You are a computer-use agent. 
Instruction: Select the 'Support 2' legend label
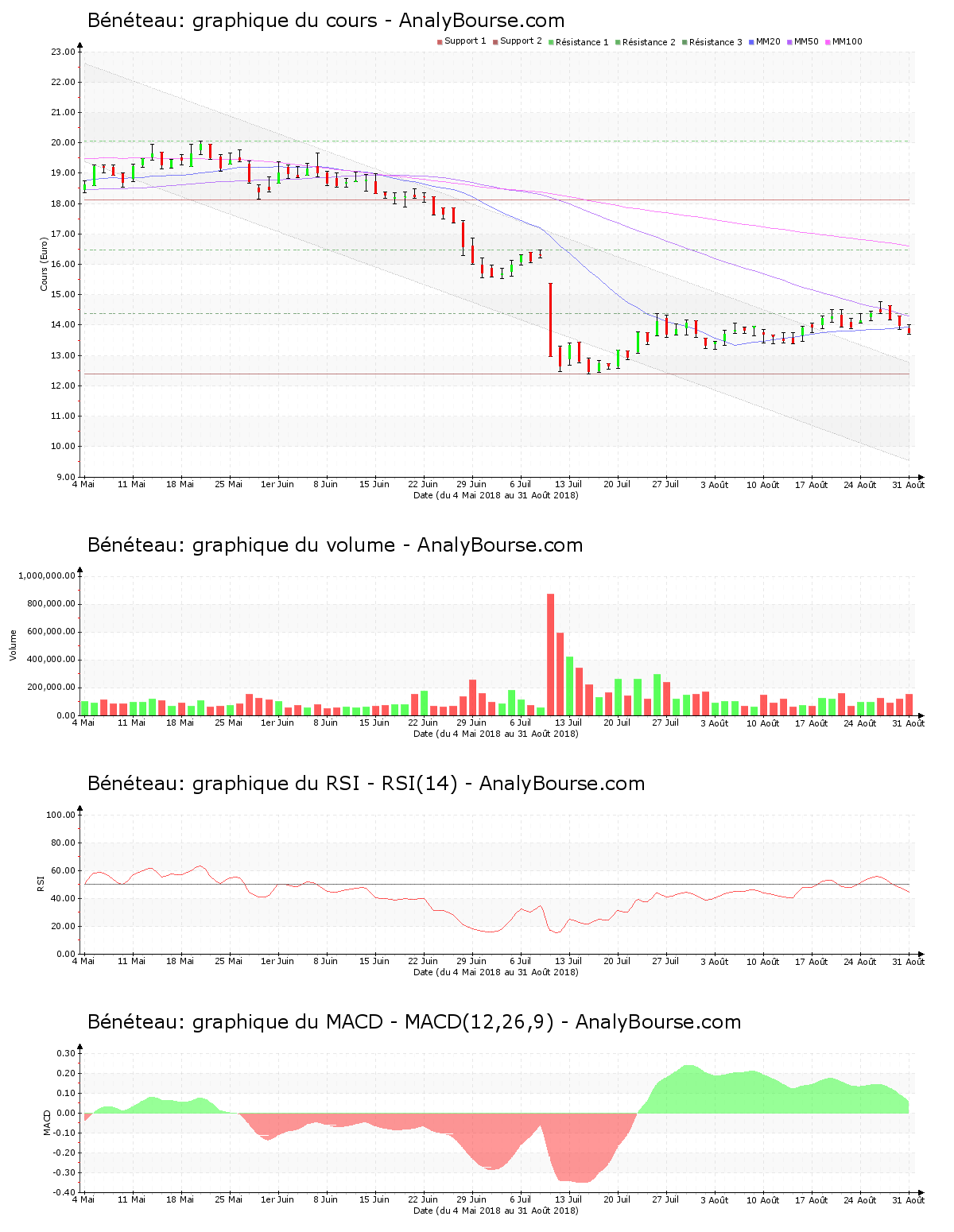521,41
